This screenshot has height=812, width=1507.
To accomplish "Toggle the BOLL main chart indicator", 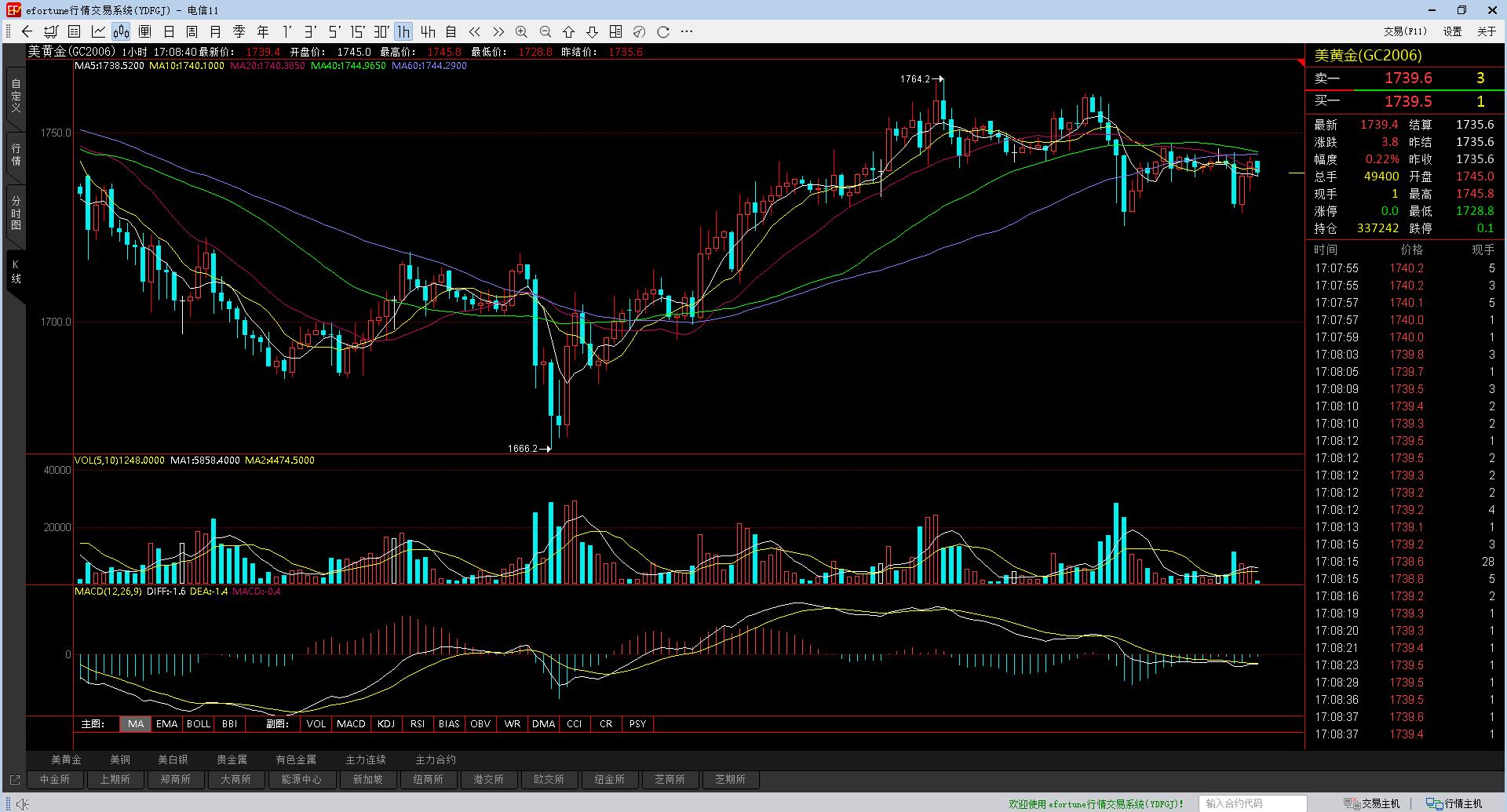I will pyautogui.click(x=198, y=724).
